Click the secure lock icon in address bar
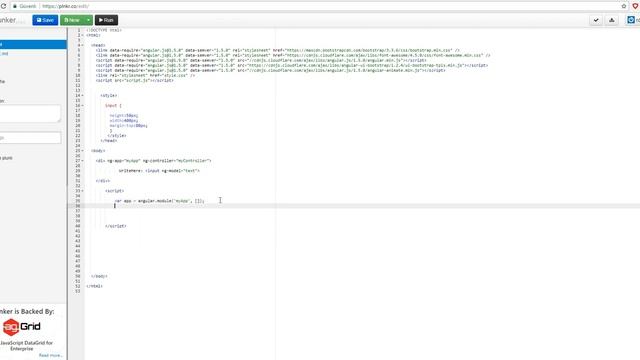The image size is (640, 360). 15,7
